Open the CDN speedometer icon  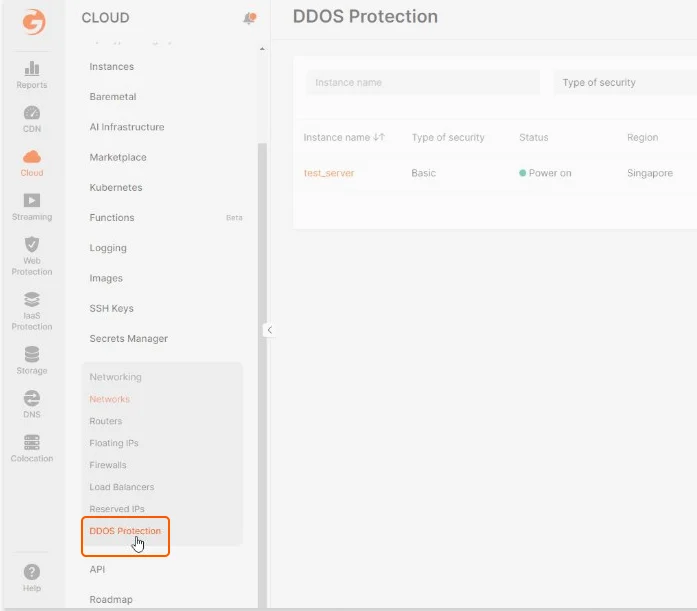click(32, 113)
